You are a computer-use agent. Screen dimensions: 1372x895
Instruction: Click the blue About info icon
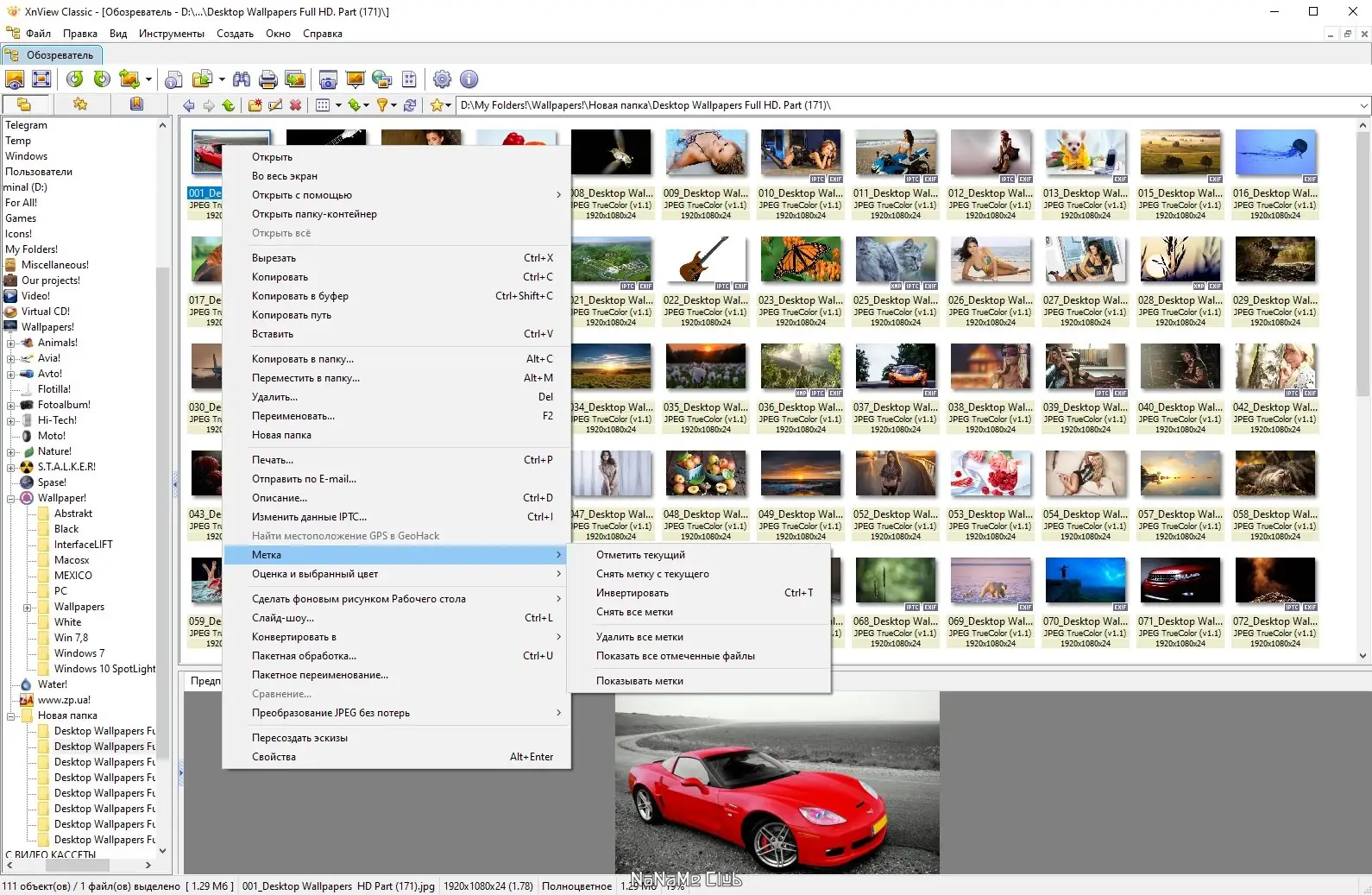[x=469, y=79]
